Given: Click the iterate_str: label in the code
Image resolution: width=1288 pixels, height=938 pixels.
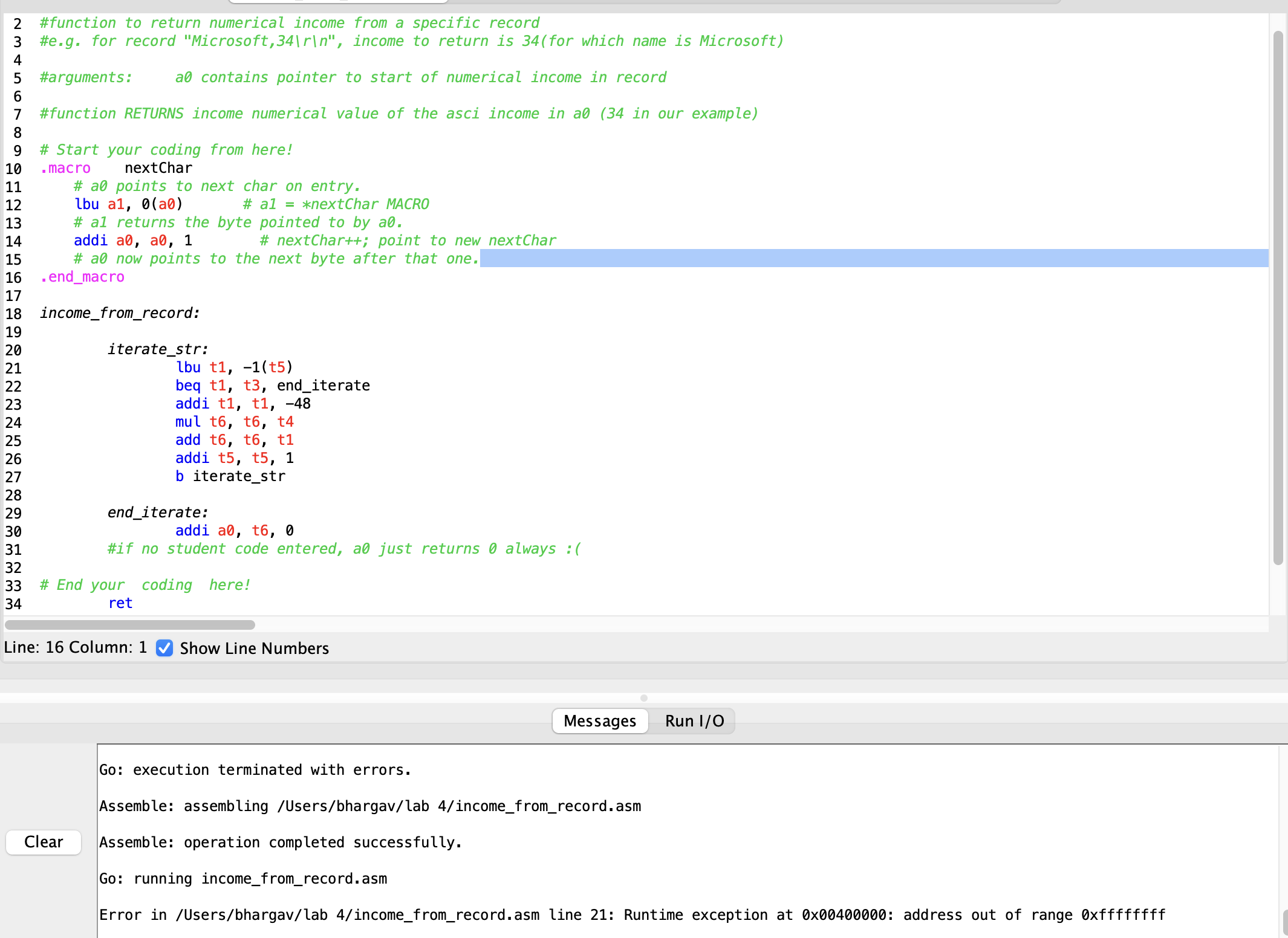Looking at the screenshot, I should click(157, 349).
